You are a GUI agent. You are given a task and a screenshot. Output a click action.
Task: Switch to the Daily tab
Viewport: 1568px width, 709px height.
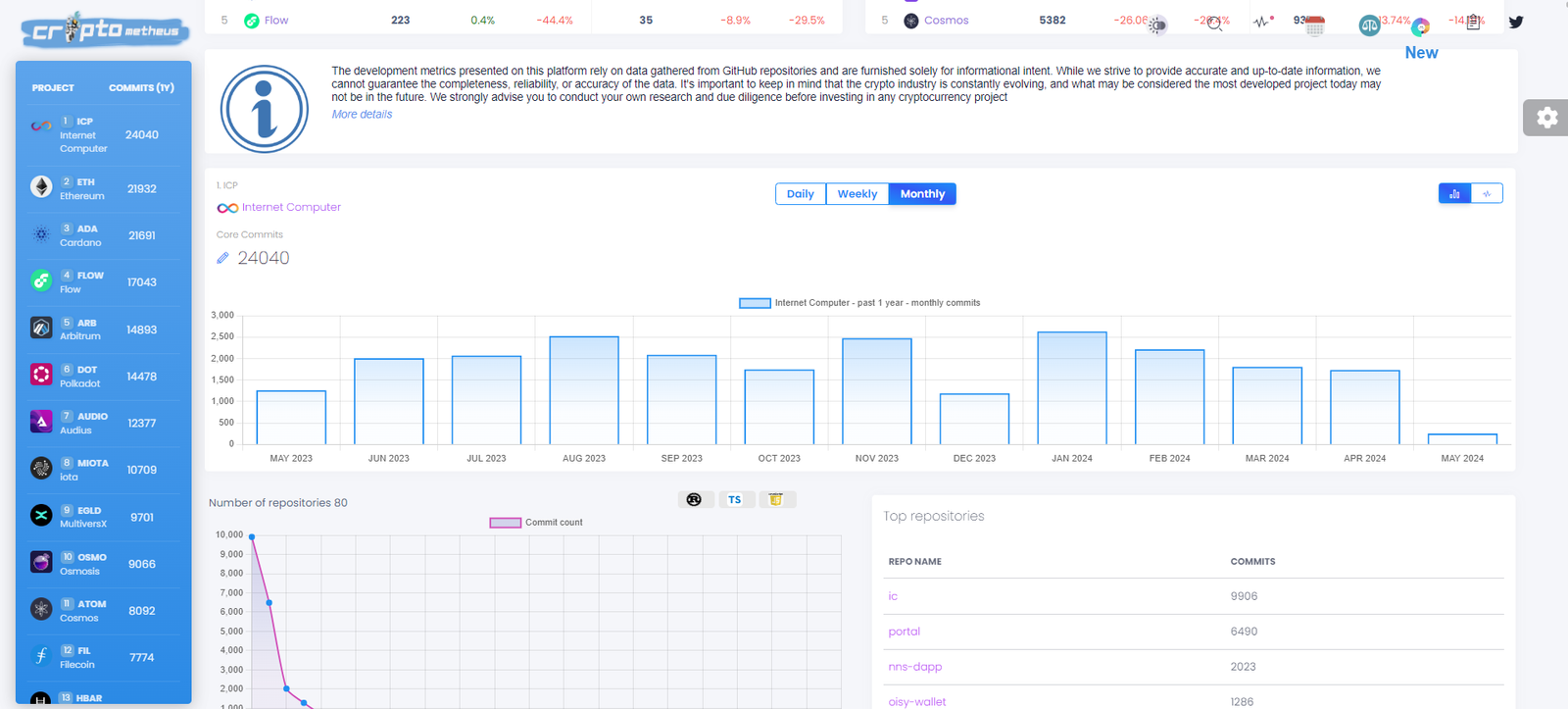801,194
